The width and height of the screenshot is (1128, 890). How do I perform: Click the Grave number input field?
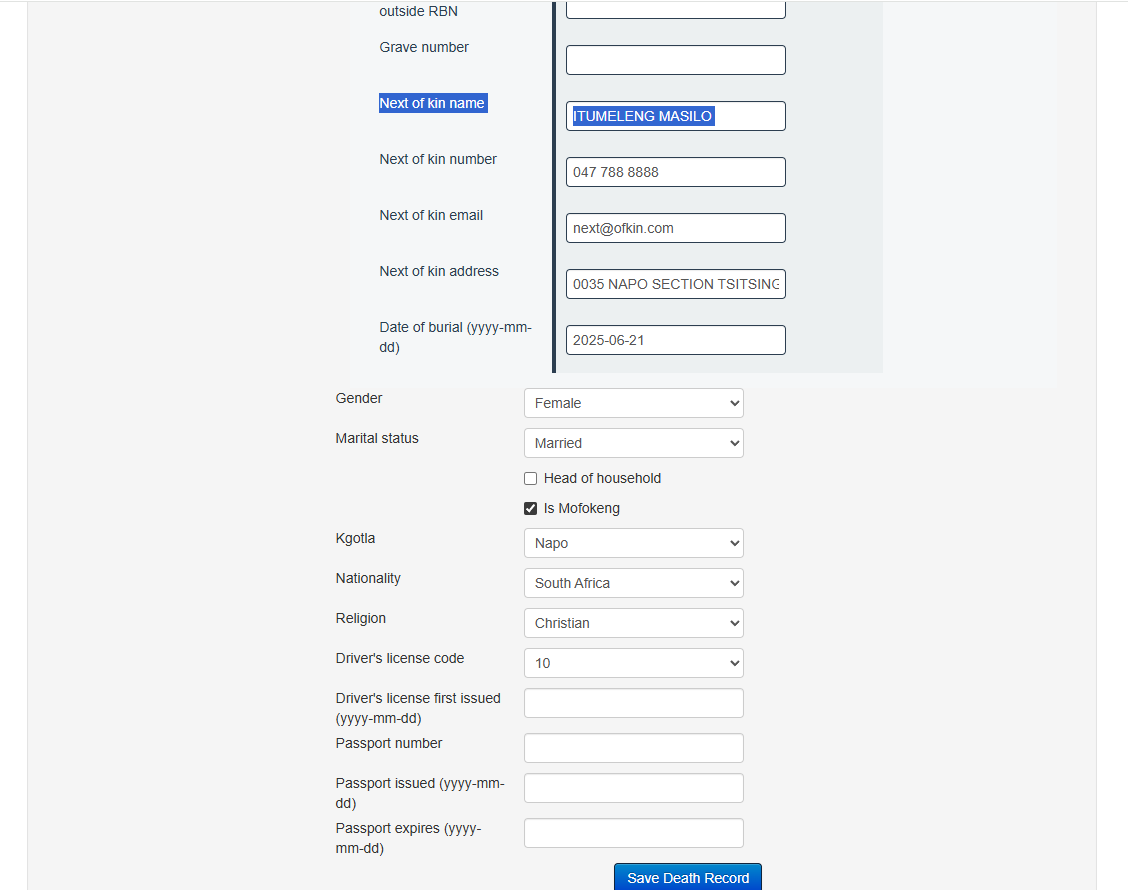point(675,60)
